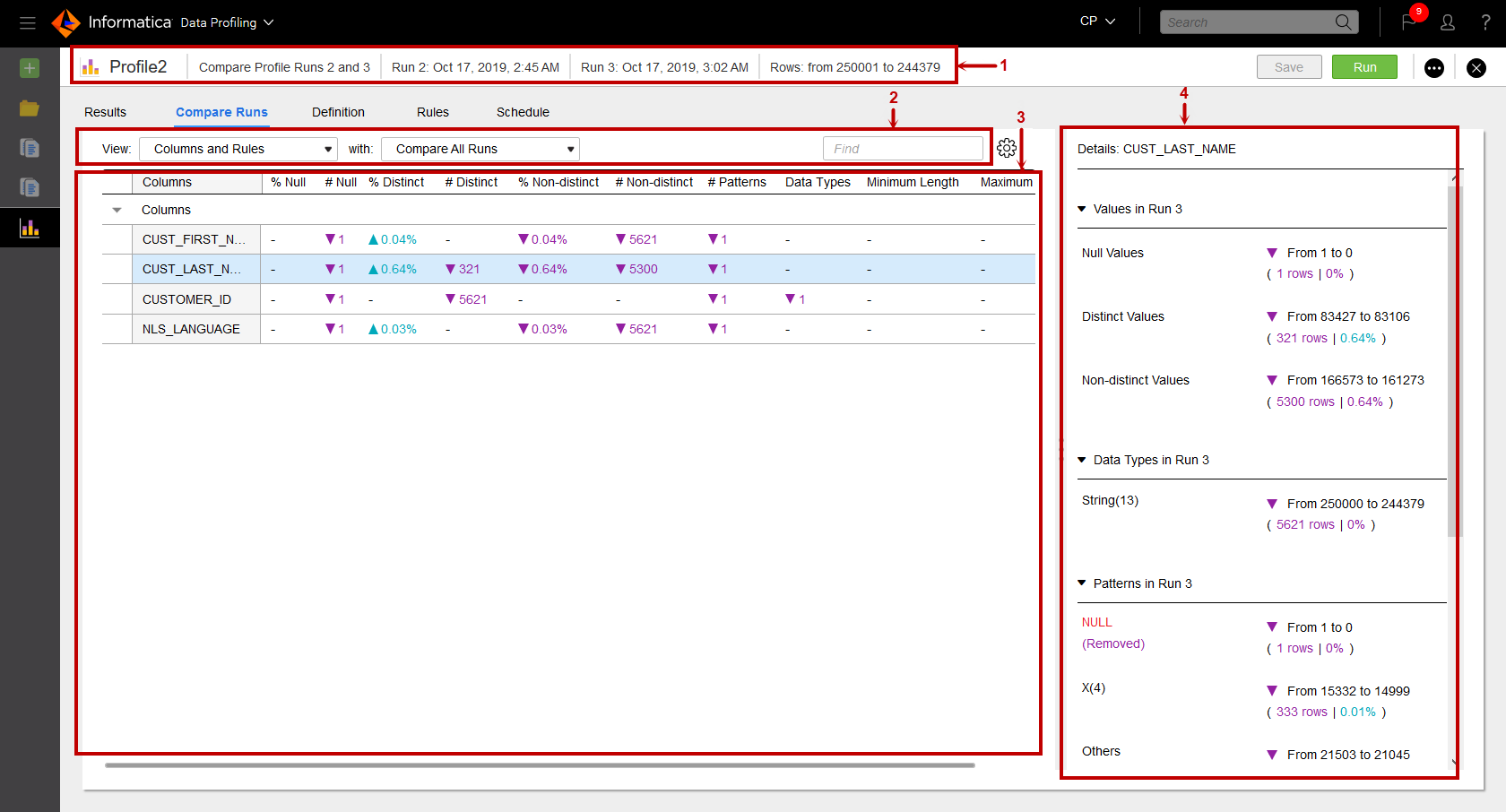1506x812 pixels.
Task: Open compare settings gear icon
Action: point(1007,148)
